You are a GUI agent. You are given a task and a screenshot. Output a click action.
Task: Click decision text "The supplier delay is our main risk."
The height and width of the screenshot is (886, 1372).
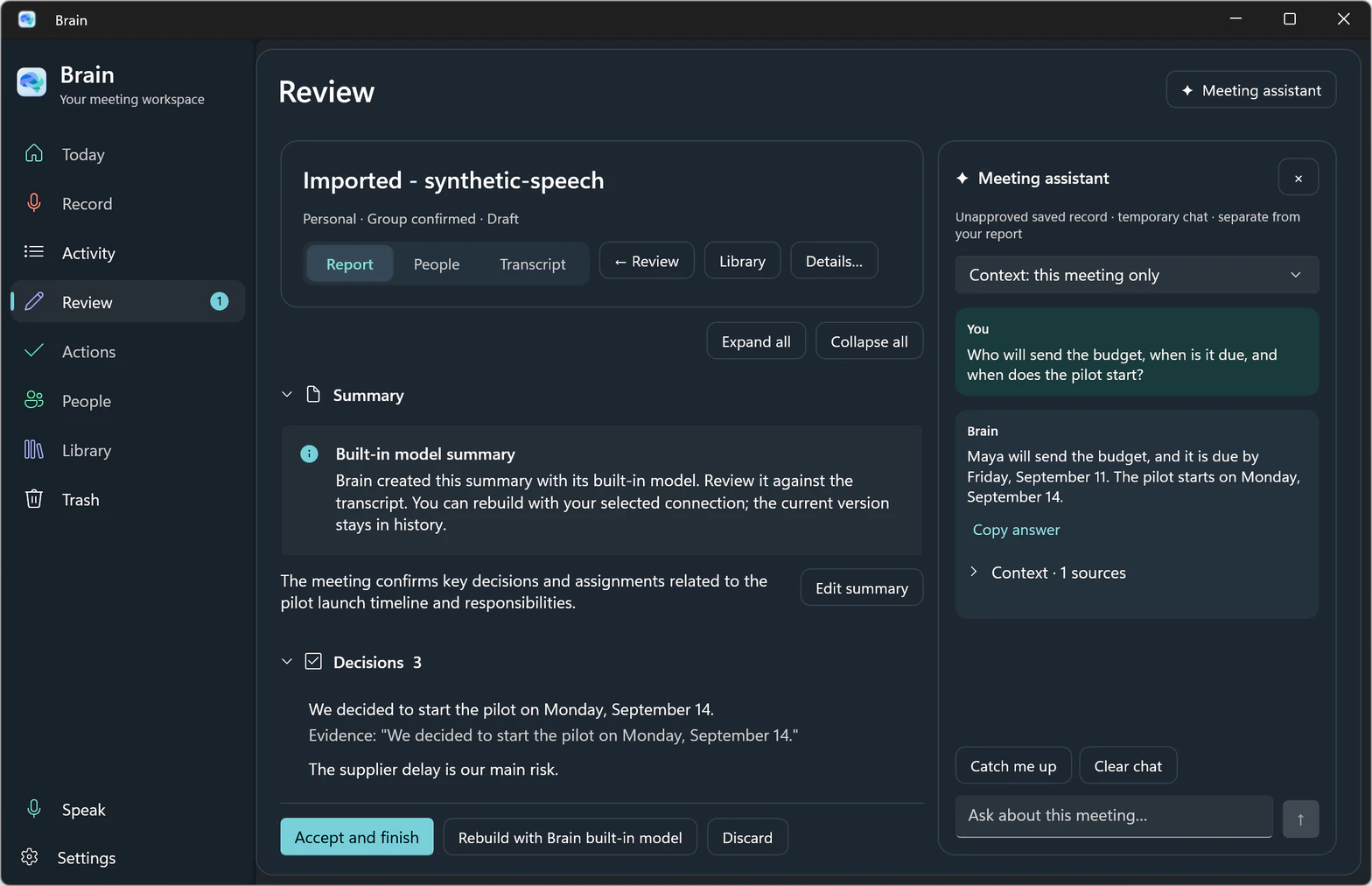point(433,769)
